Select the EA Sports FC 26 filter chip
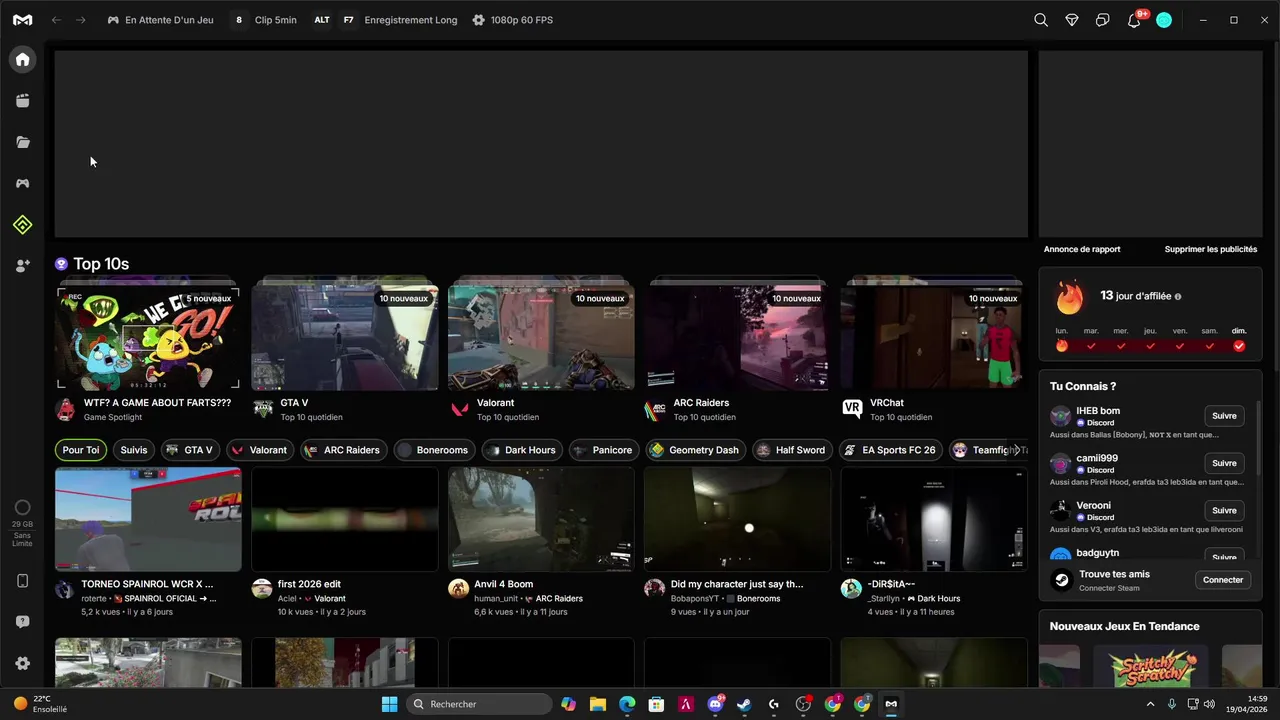Viewport: 1280px width, 720px height. coord(891,450)
